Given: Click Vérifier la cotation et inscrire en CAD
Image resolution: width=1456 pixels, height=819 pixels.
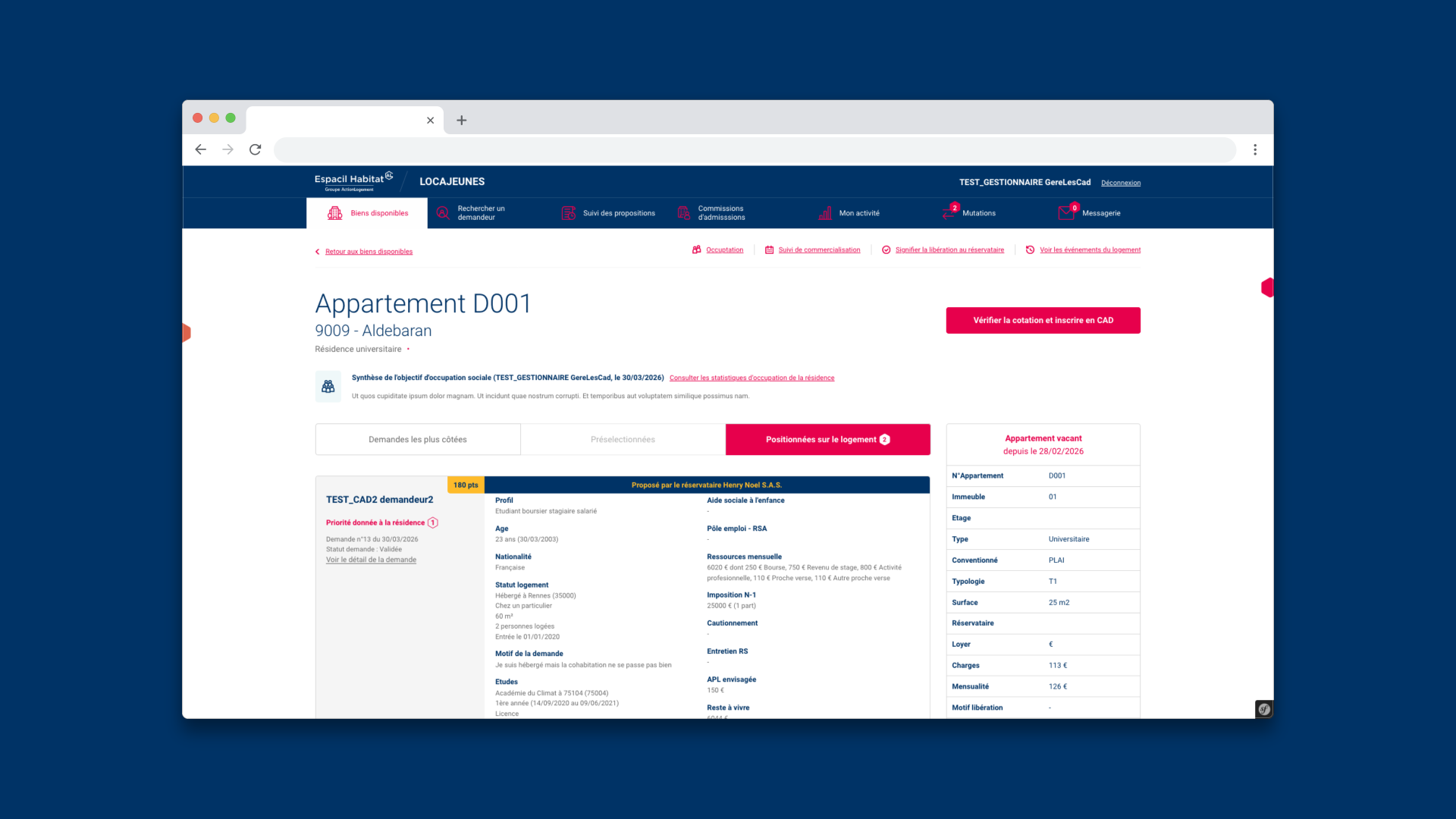Looking at the screenshot, I should coord(1043,320).
